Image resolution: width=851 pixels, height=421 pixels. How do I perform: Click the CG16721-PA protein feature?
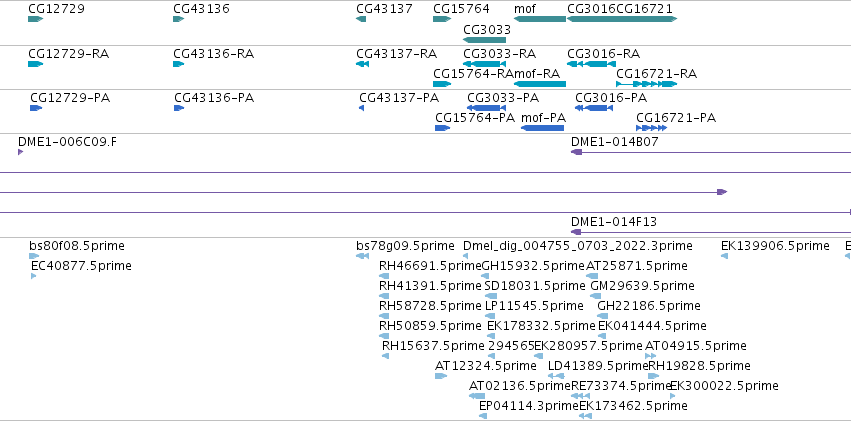[x=651, y=128]
